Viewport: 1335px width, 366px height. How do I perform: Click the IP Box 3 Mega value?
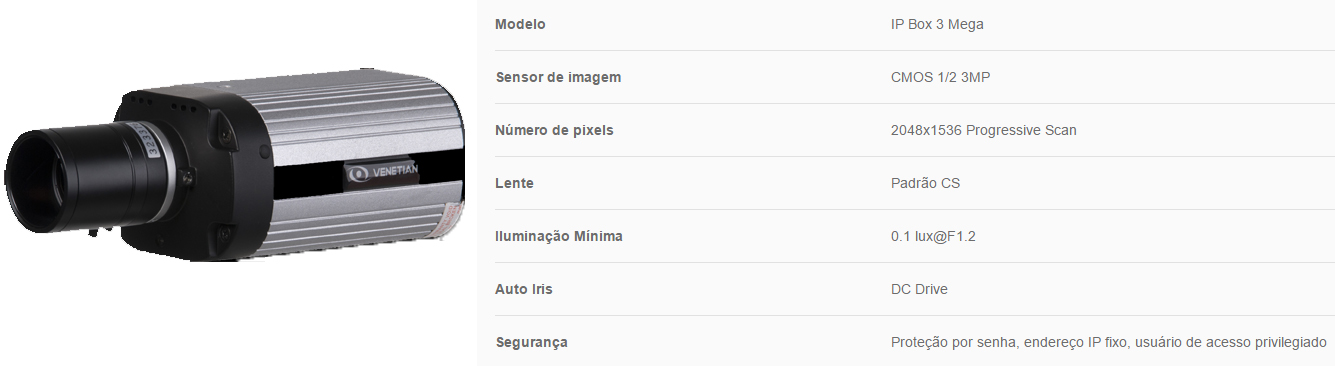(x=937, y=24)
